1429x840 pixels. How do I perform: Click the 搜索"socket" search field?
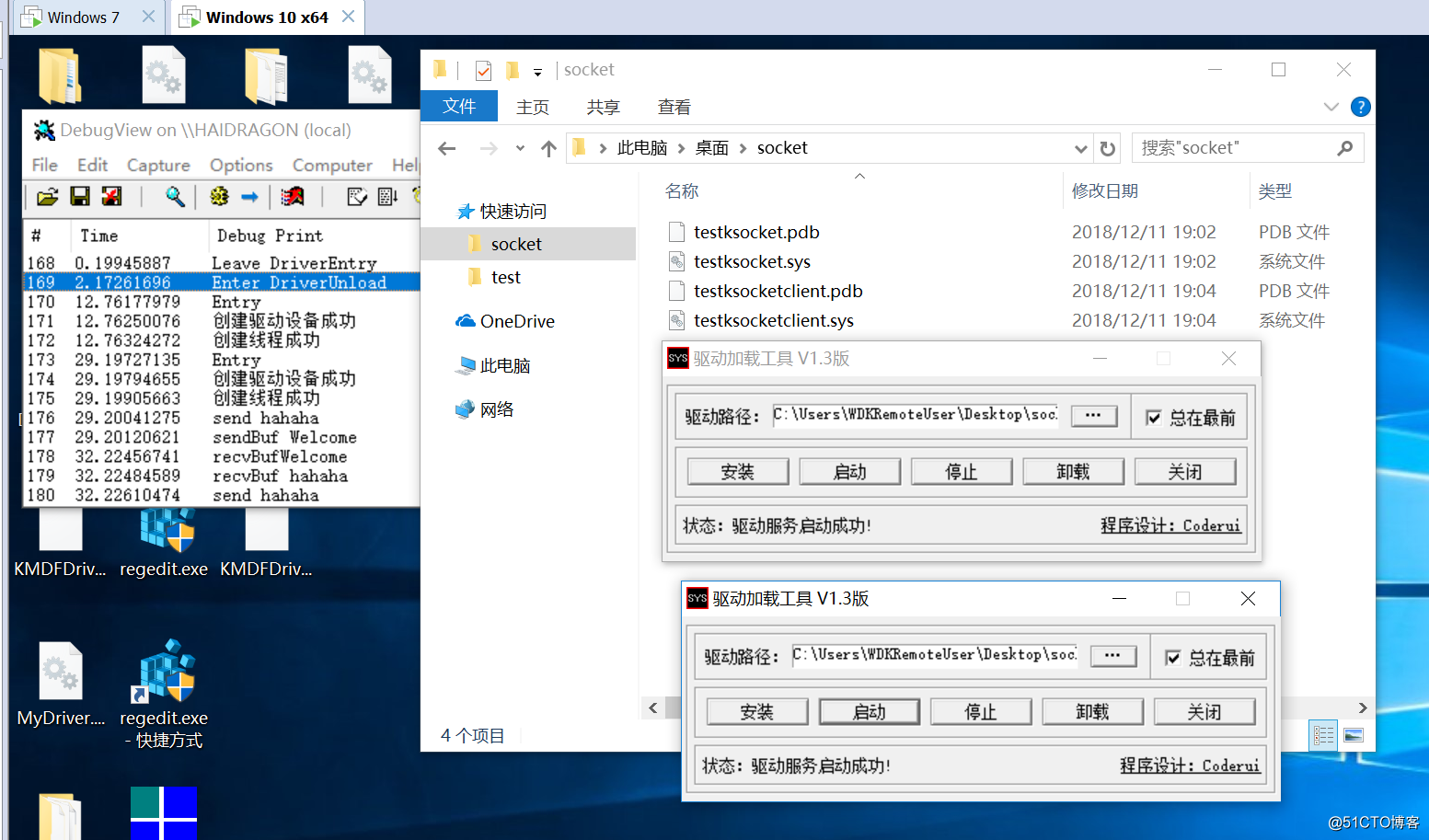point(1233,148)
